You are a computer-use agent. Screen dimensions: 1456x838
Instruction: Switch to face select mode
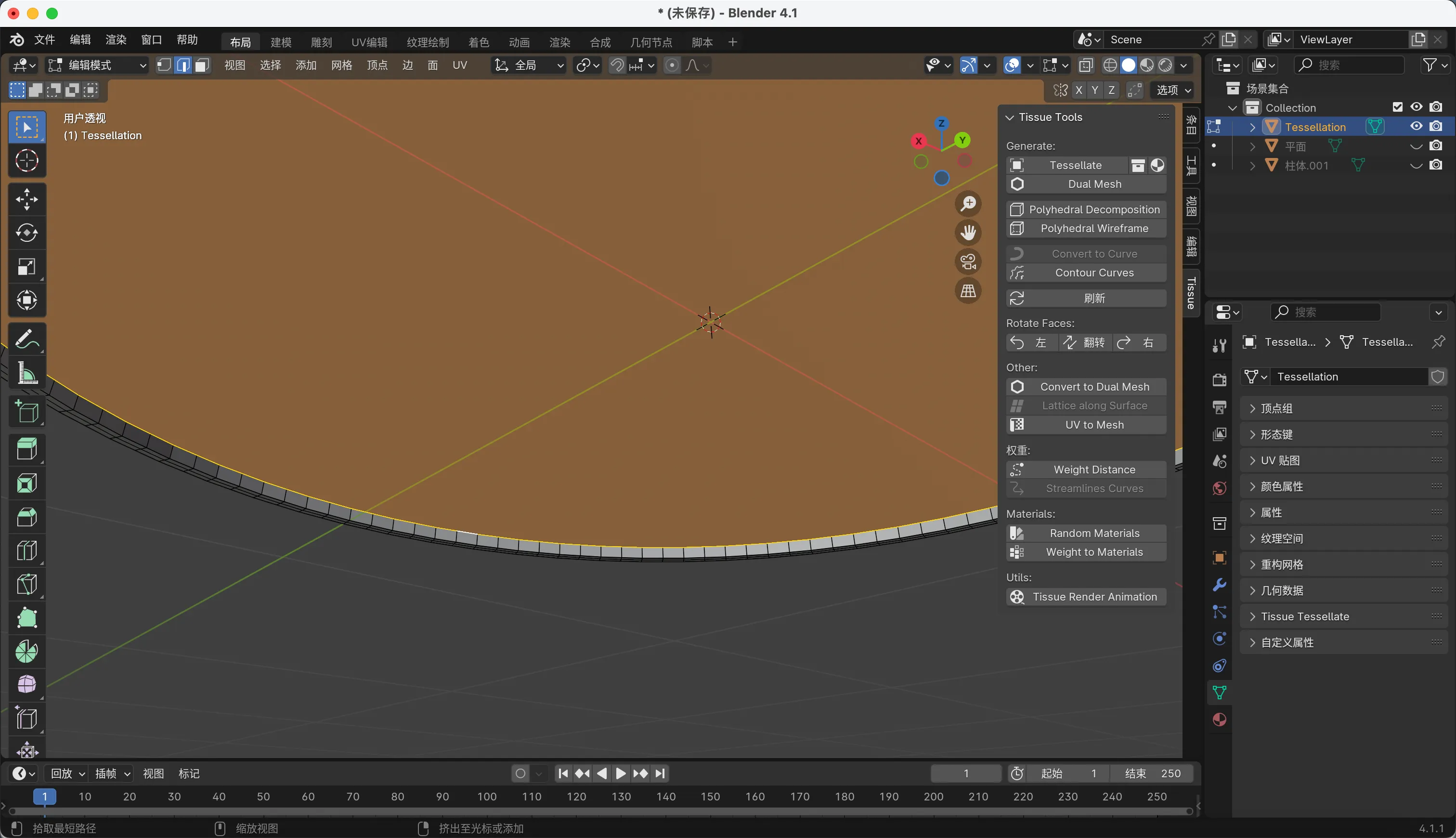pyautogui.click(x=201, y=65)
